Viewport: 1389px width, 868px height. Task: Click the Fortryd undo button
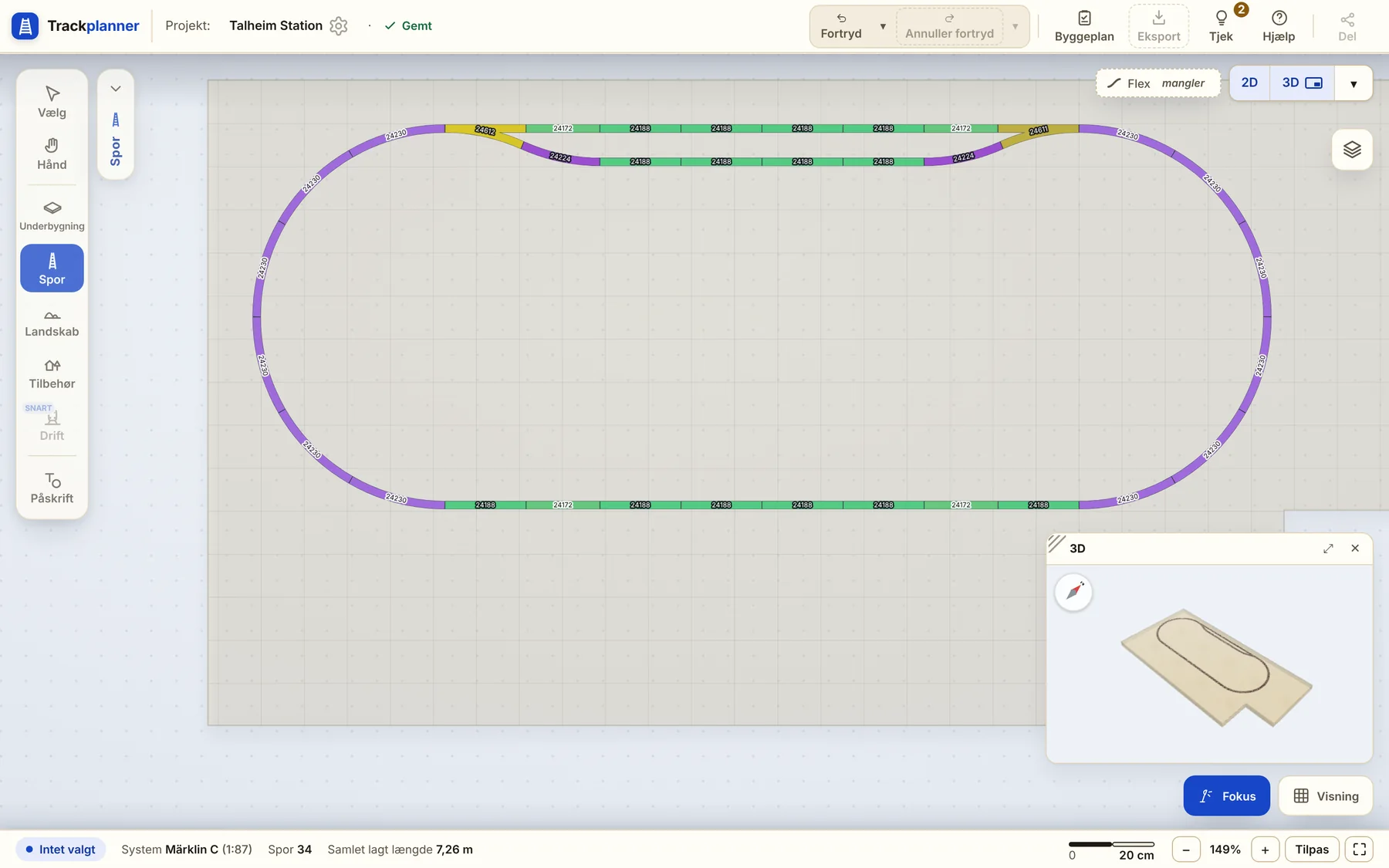click(x=841, y=26)
